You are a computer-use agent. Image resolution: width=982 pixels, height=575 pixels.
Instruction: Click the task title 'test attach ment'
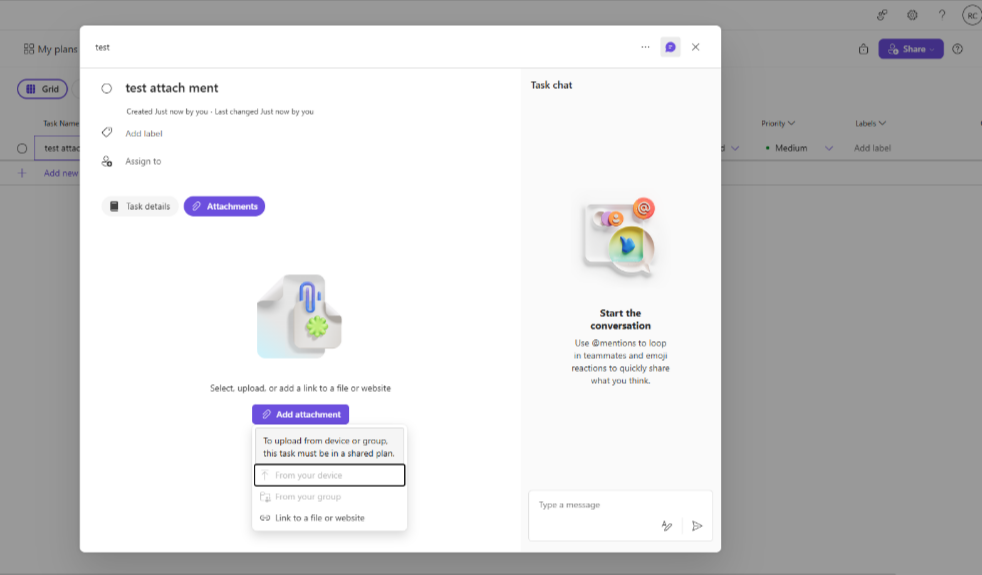click(x=172, y=88)
